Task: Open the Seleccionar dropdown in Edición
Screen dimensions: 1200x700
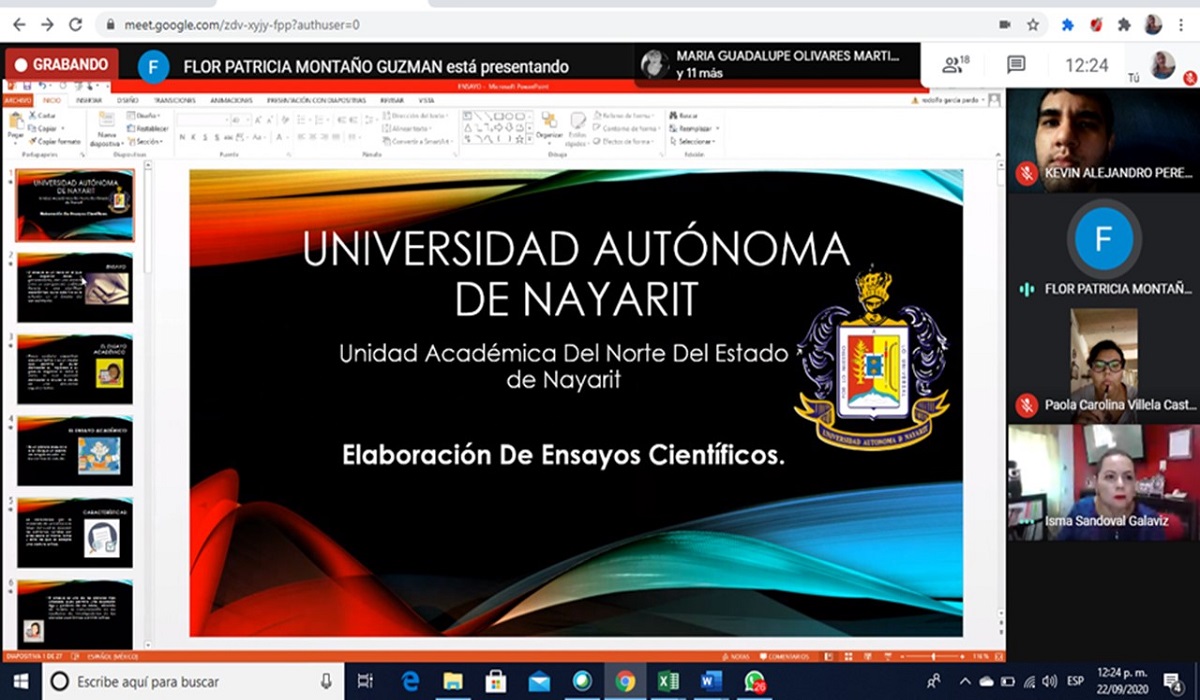Action: tap(694, 141)
